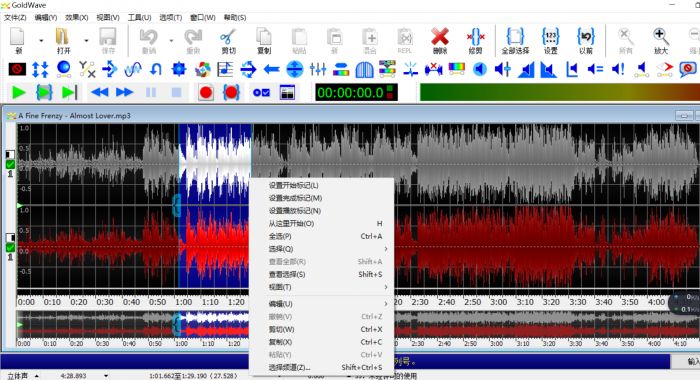Start recording with the red record button
This screenshot has height=380, width=700.
point(206,93)
